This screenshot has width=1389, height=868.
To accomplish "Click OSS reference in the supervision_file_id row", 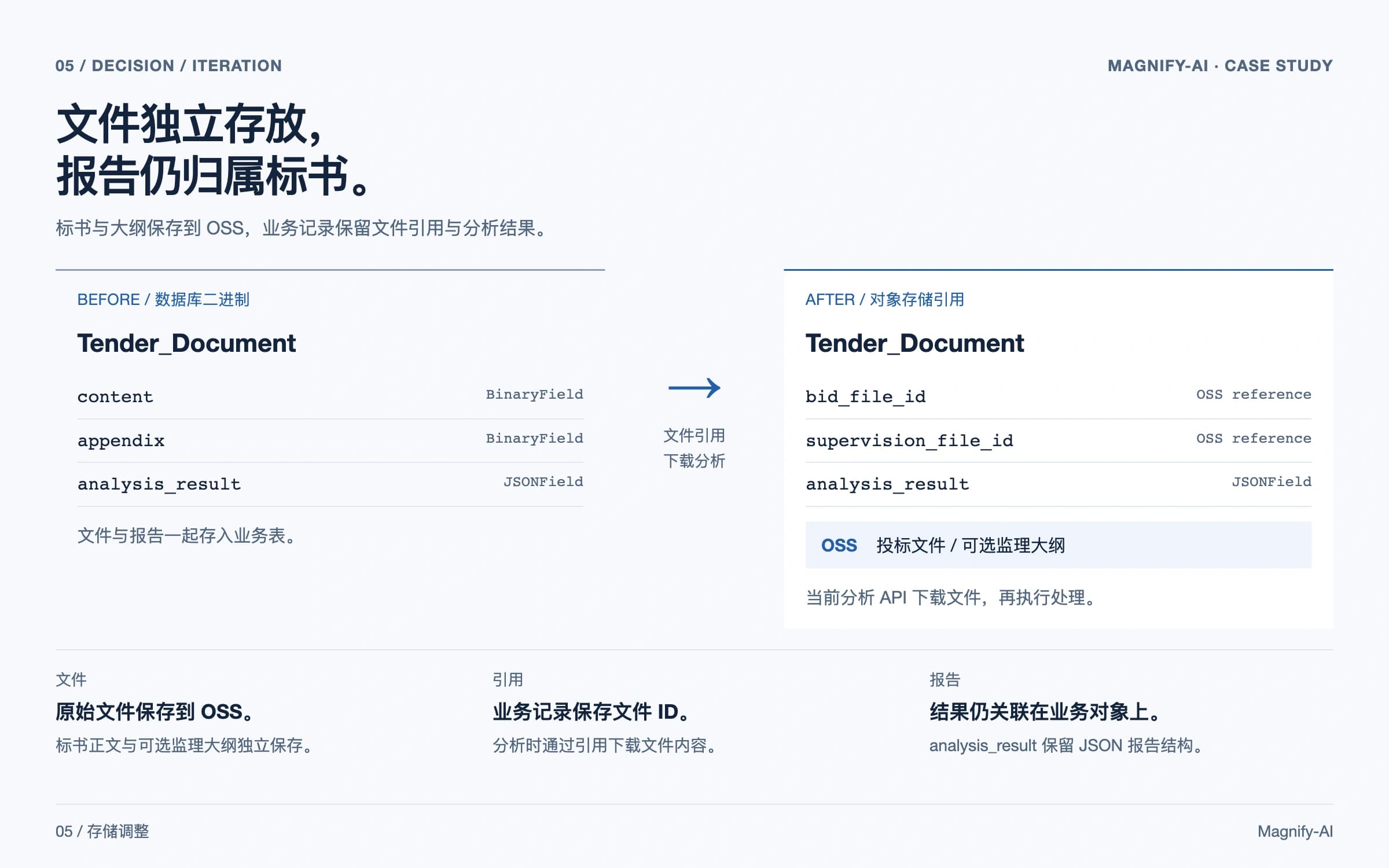I will [x=1254, y=439].
